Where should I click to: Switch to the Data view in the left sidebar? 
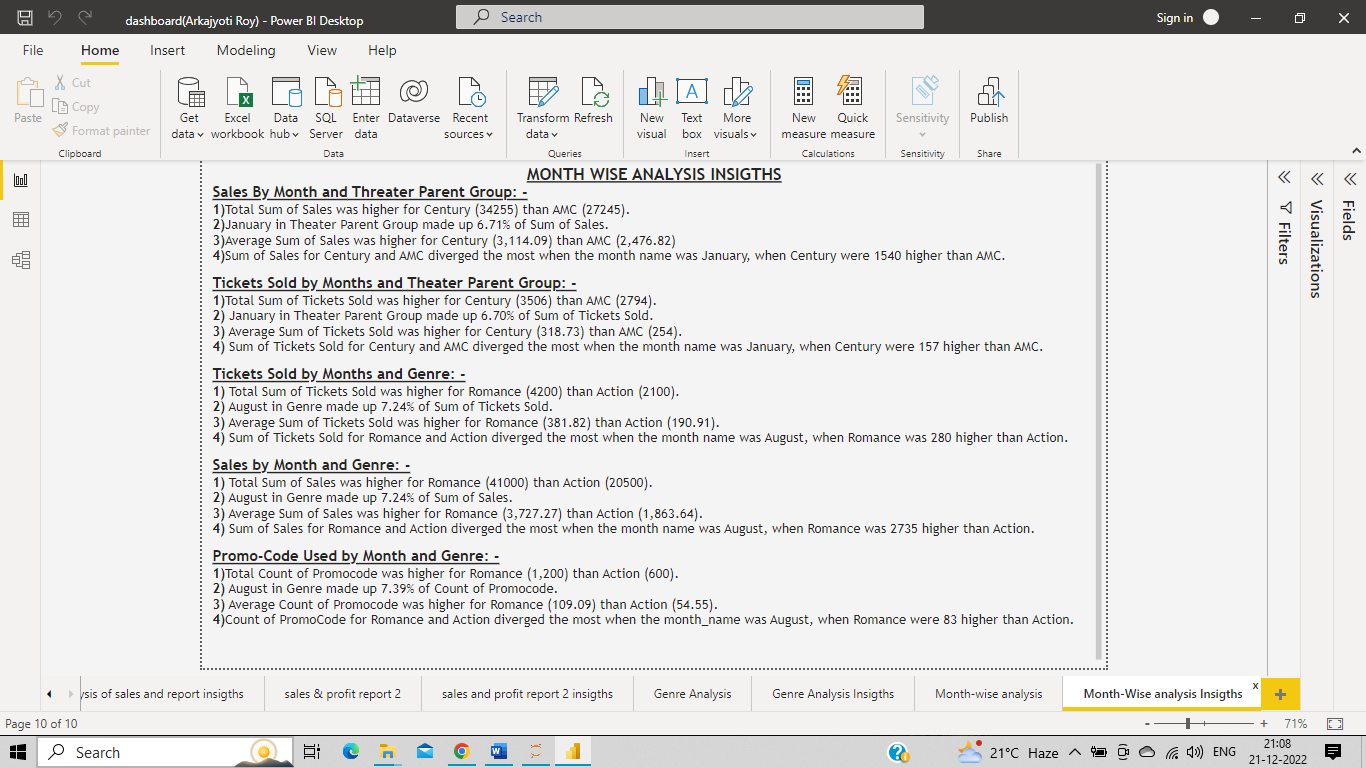(21, 219)
